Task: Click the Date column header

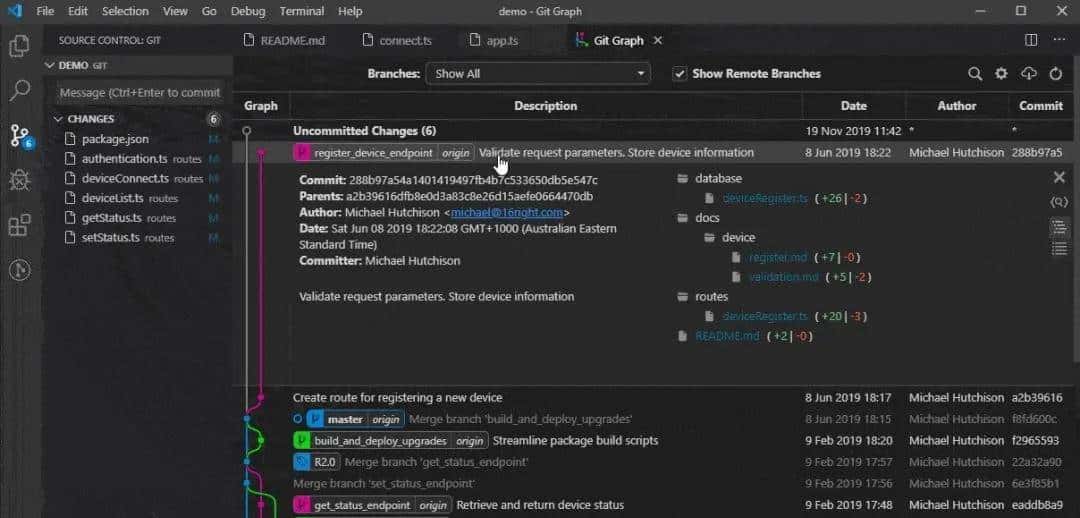Action: (853, 106)
